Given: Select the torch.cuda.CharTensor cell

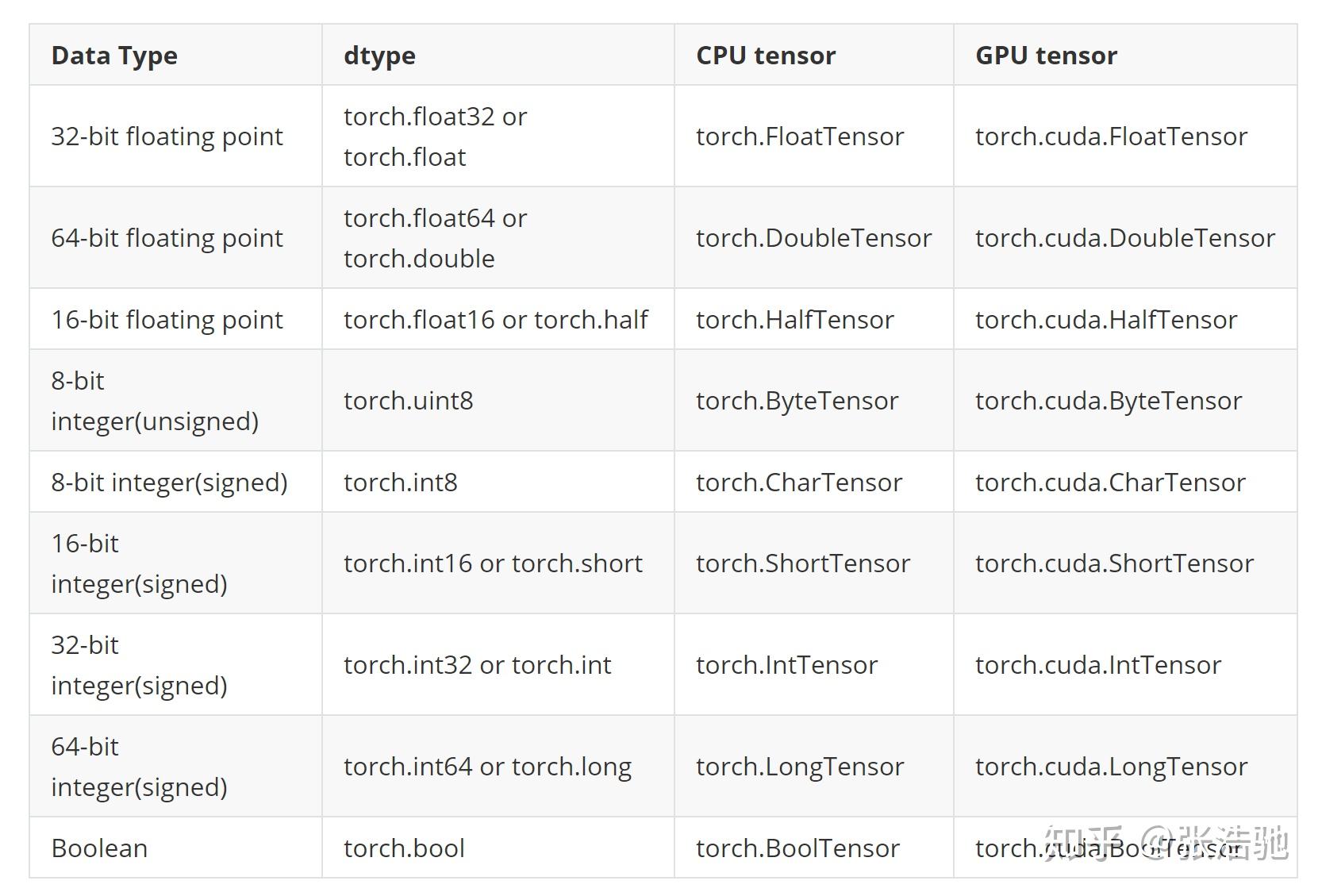Looking at the screenshot, I should (1110, 483).
